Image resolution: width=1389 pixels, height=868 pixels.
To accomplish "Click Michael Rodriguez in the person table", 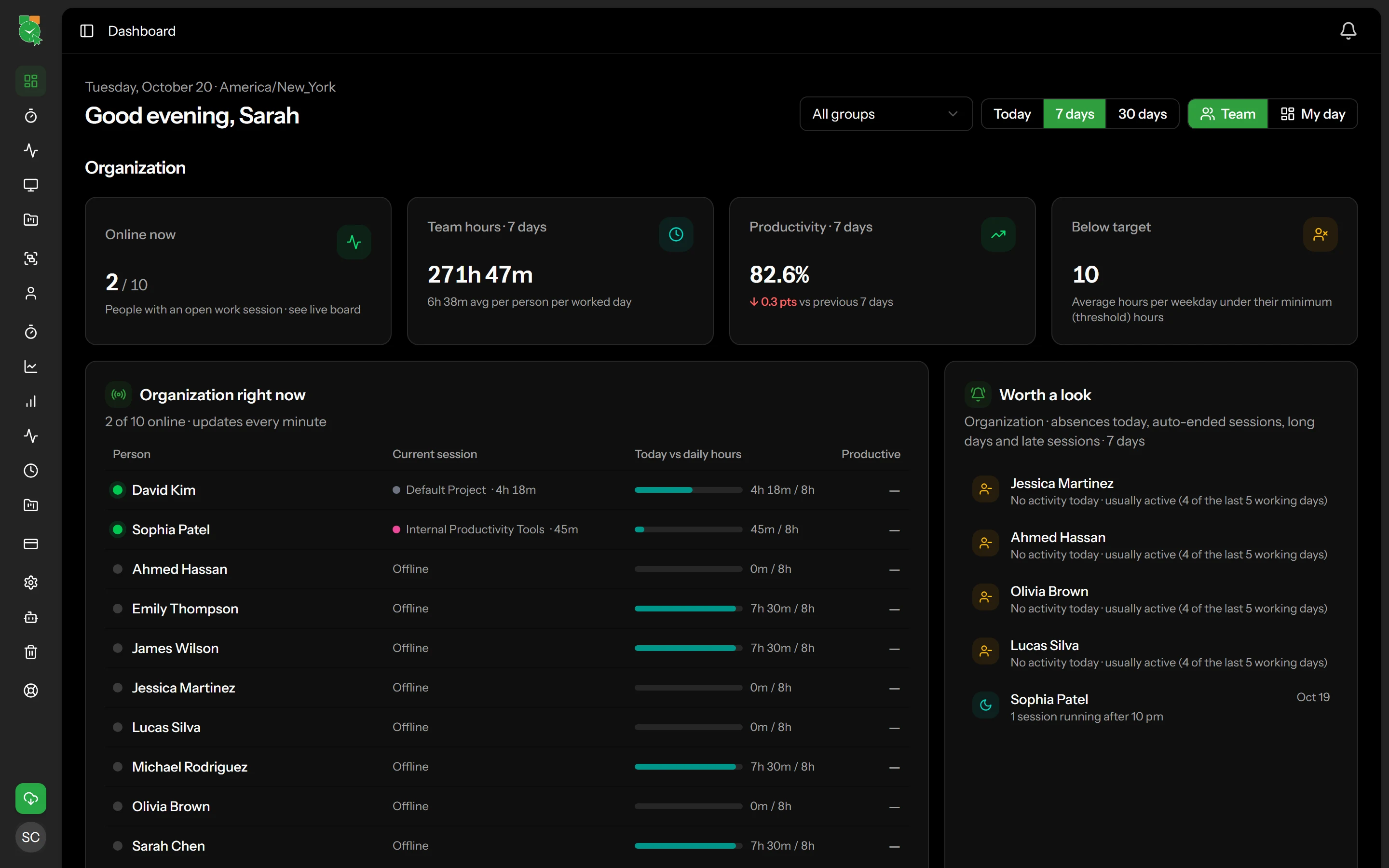I will click(x=190, y=767).
